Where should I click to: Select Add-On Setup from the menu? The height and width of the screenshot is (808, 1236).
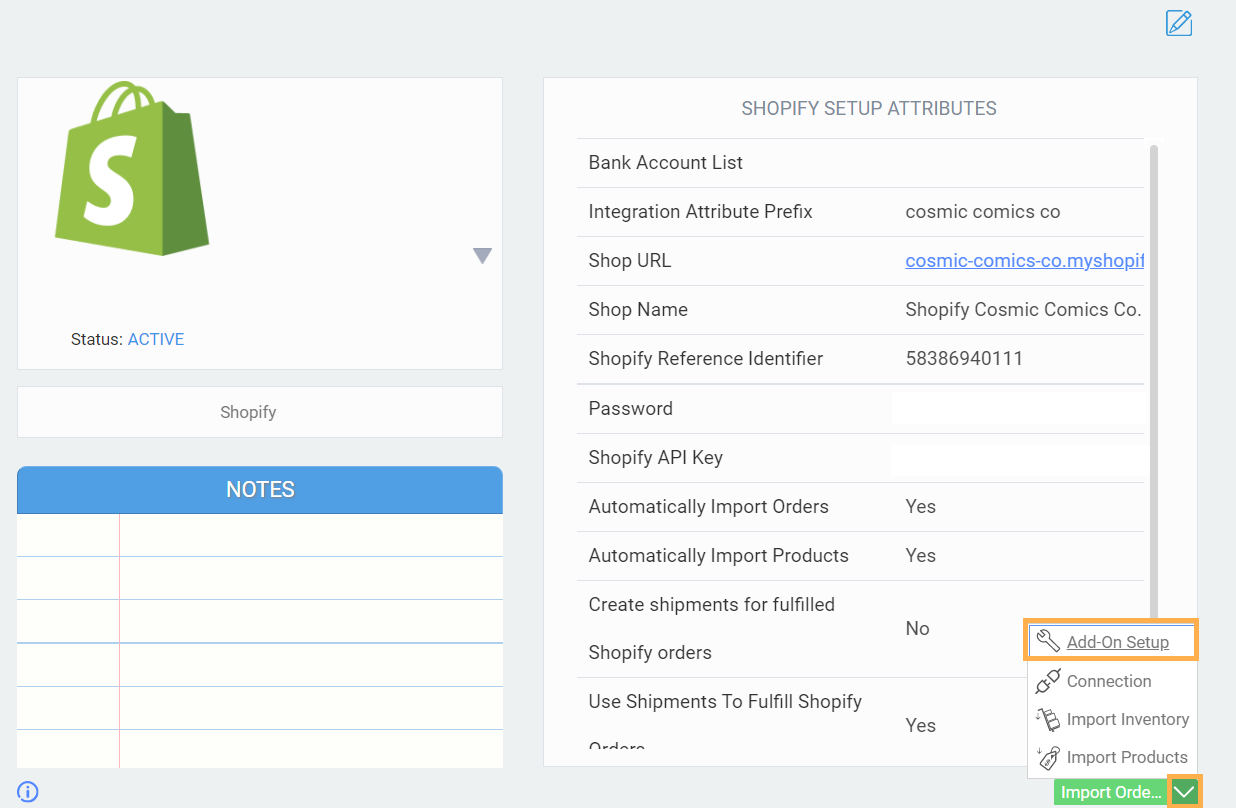pyautogui.click(x=1117, y=642)
